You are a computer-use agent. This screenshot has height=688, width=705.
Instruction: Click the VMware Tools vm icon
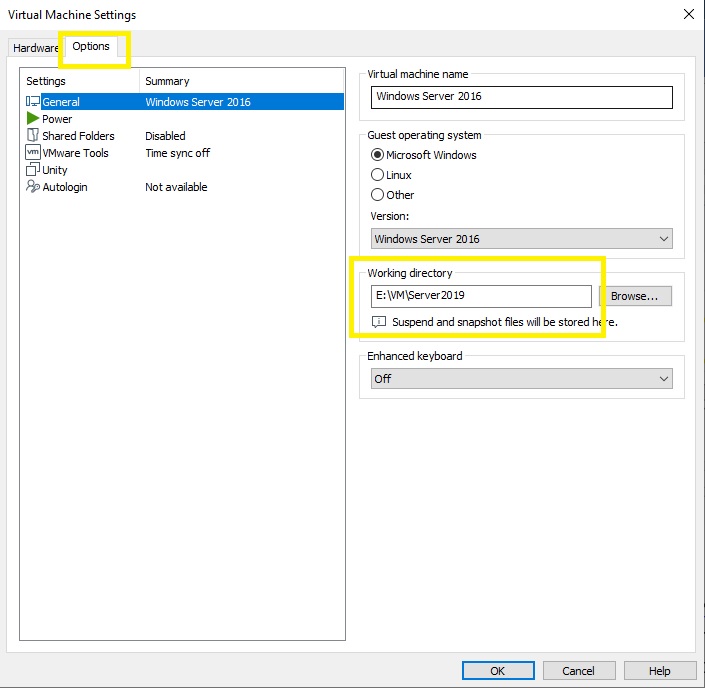tap(33, 153)
